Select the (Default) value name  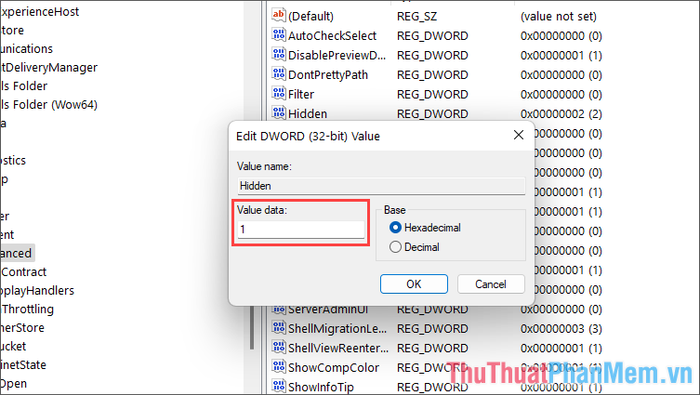point(311,17)
